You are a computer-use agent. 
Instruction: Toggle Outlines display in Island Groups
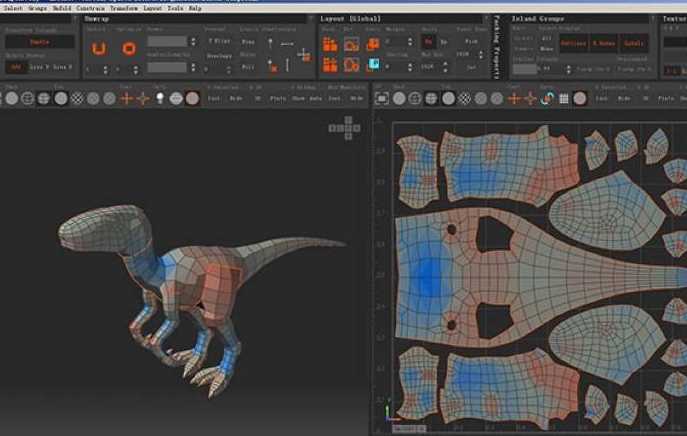point(574,43)
